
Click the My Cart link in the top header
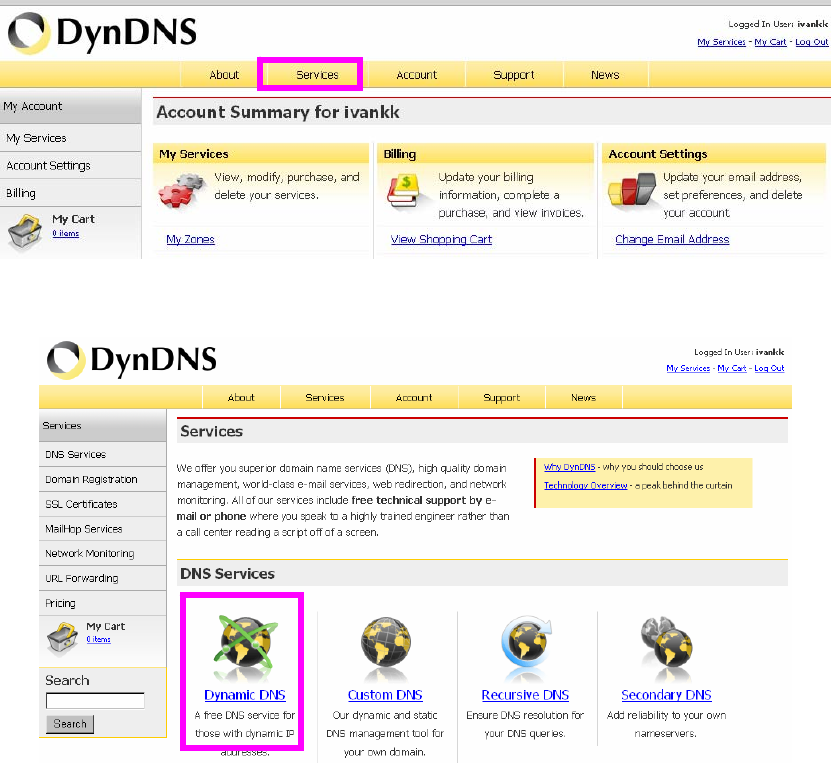click(771, 42)
